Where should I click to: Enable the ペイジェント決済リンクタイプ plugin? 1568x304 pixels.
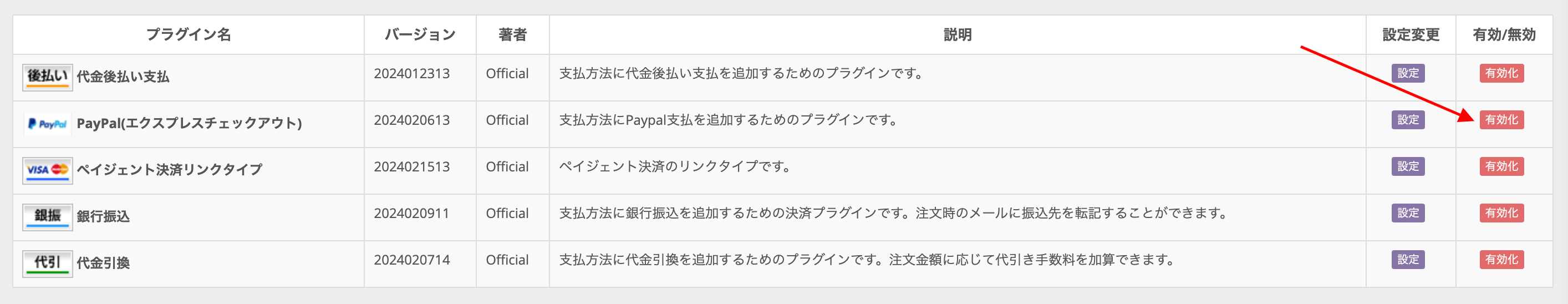click(x=1501, y=166)
